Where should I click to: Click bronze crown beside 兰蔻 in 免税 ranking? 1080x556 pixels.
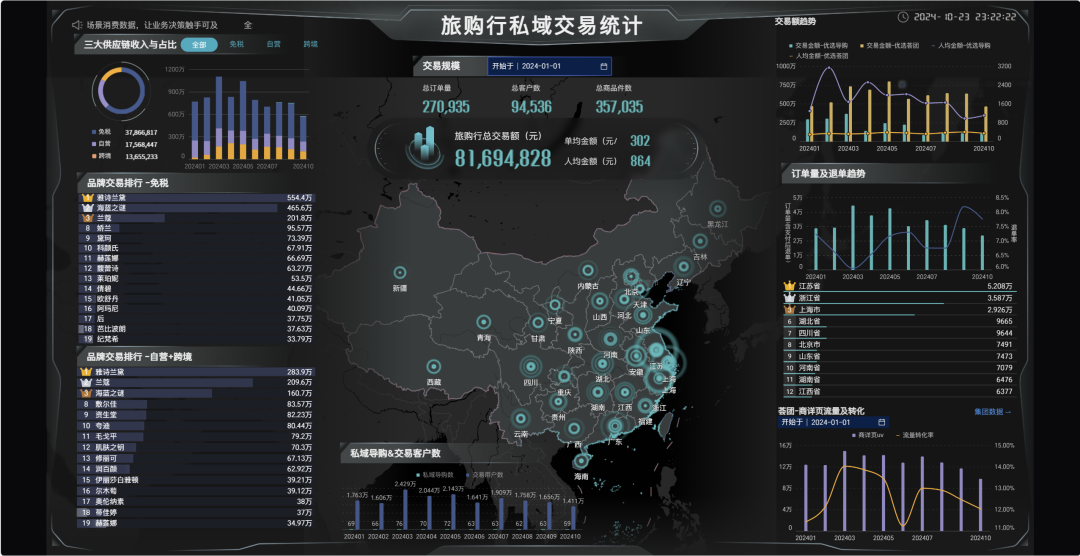pyautogui.click(x=87, y=218)
